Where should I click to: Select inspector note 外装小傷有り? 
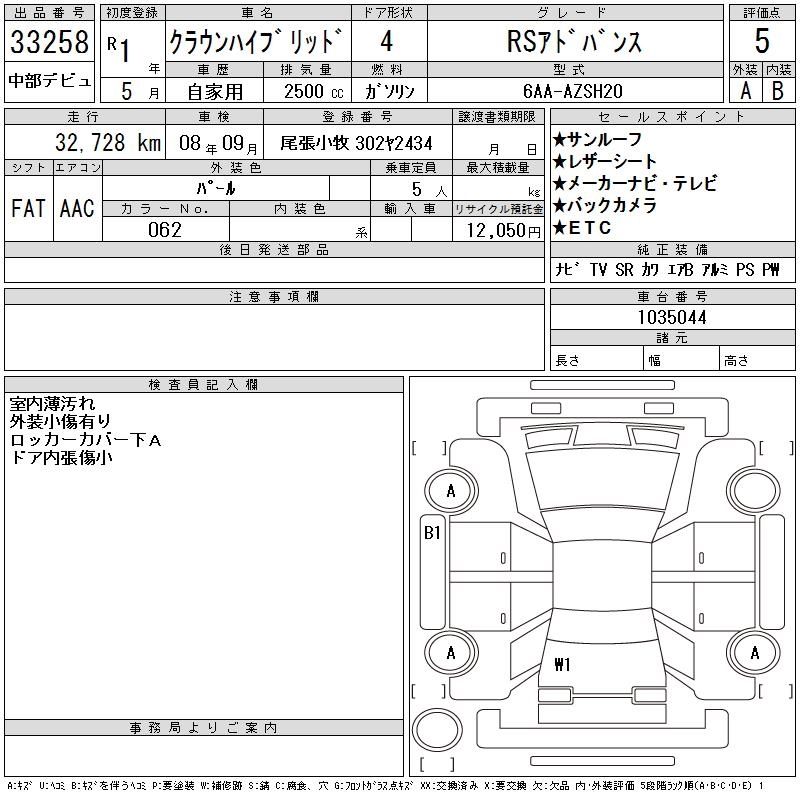[x=60, y=421]
